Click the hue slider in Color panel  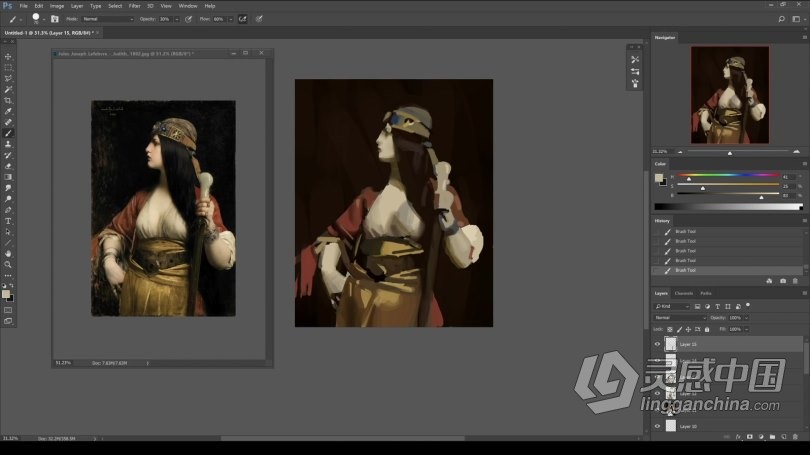728,175
